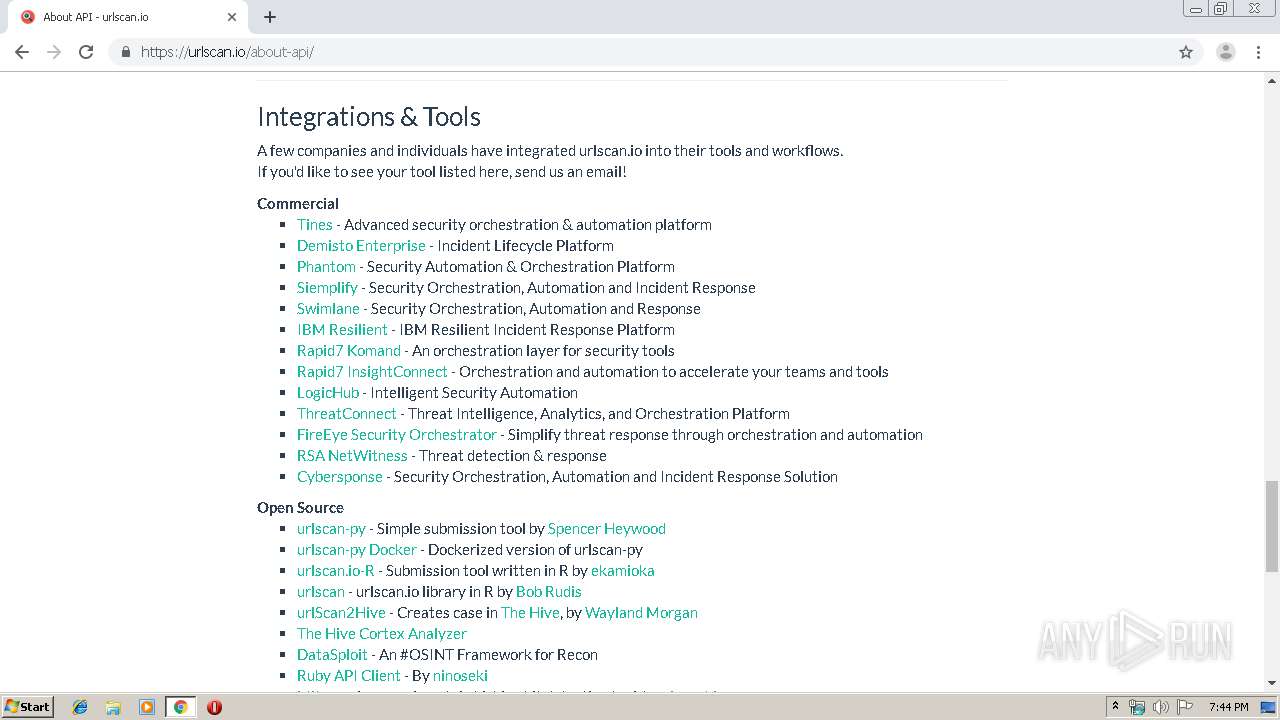Open the Demisto Enterprise link
Viewport: 1280px width, 720px height.
pos(361,246)
